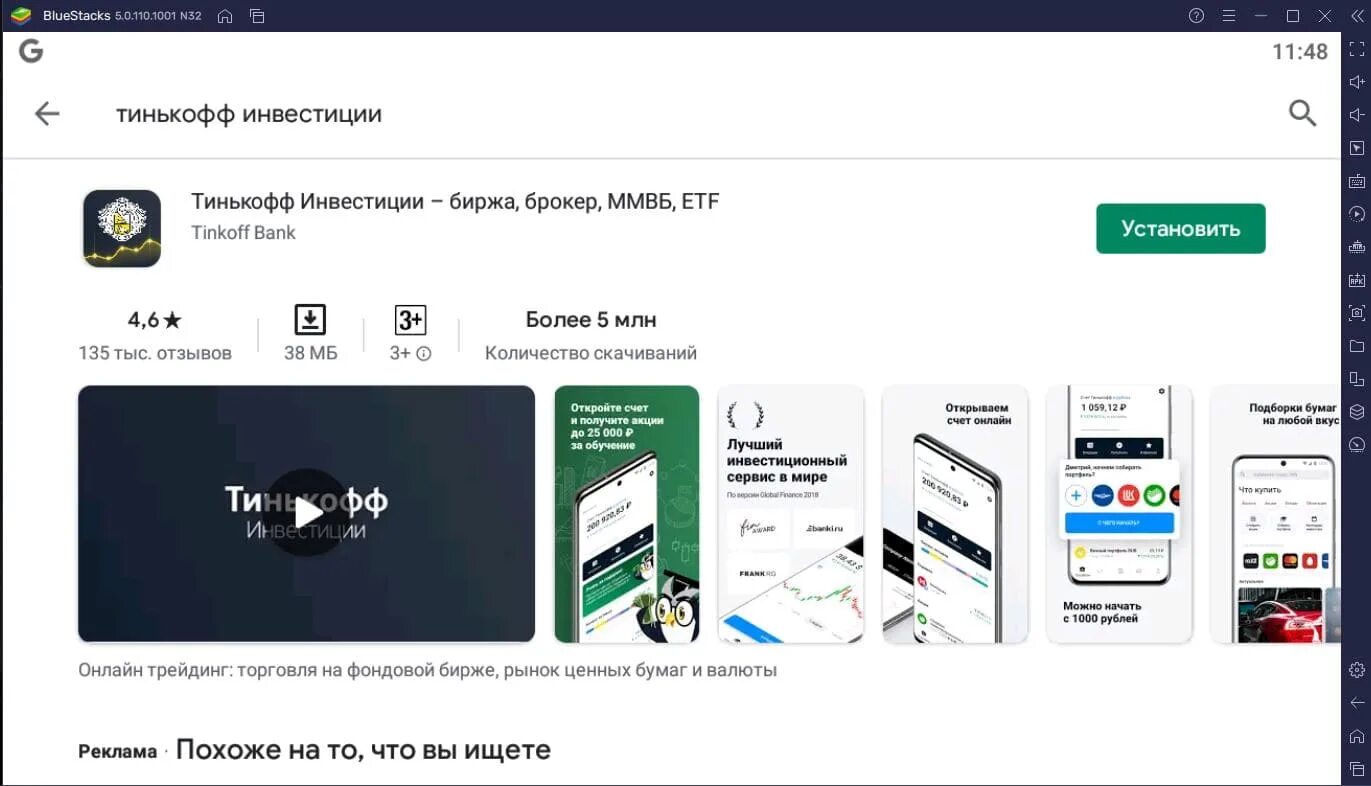Click the 'Реклама' label
The image size is (1371, 786).
tap(118, 752)
